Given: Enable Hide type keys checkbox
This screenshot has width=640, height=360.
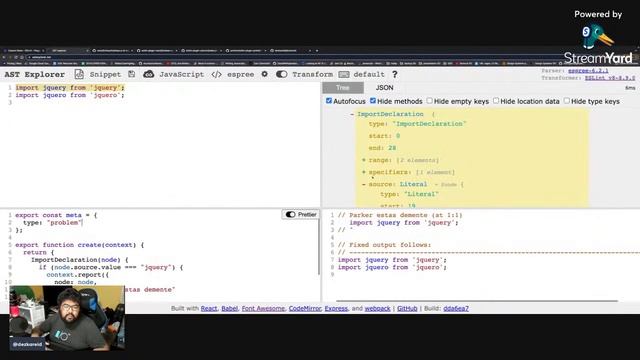Looking at the screenshot, I should pos(567,100).
